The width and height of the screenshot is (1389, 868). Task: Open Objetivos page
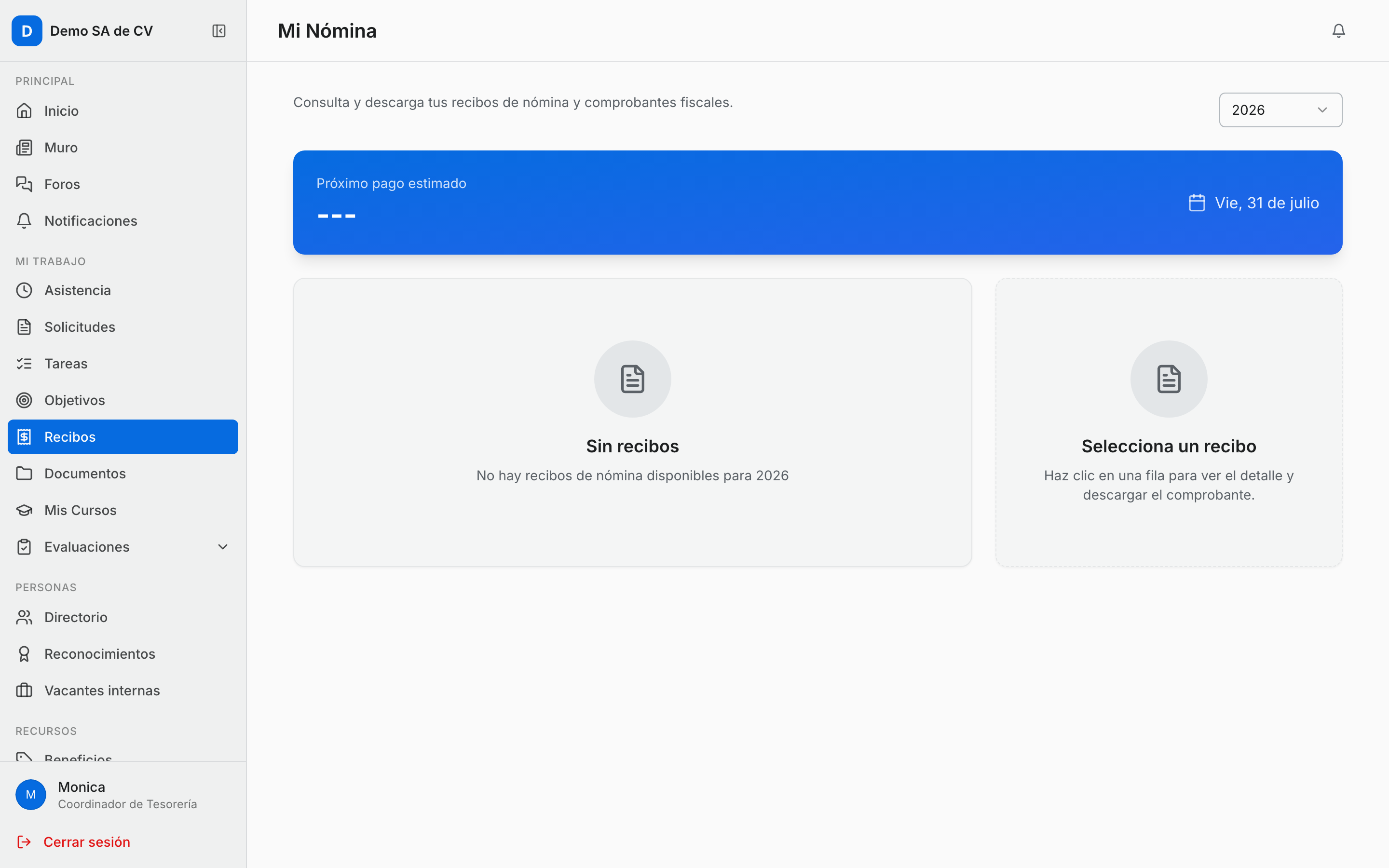click(123, 401)
